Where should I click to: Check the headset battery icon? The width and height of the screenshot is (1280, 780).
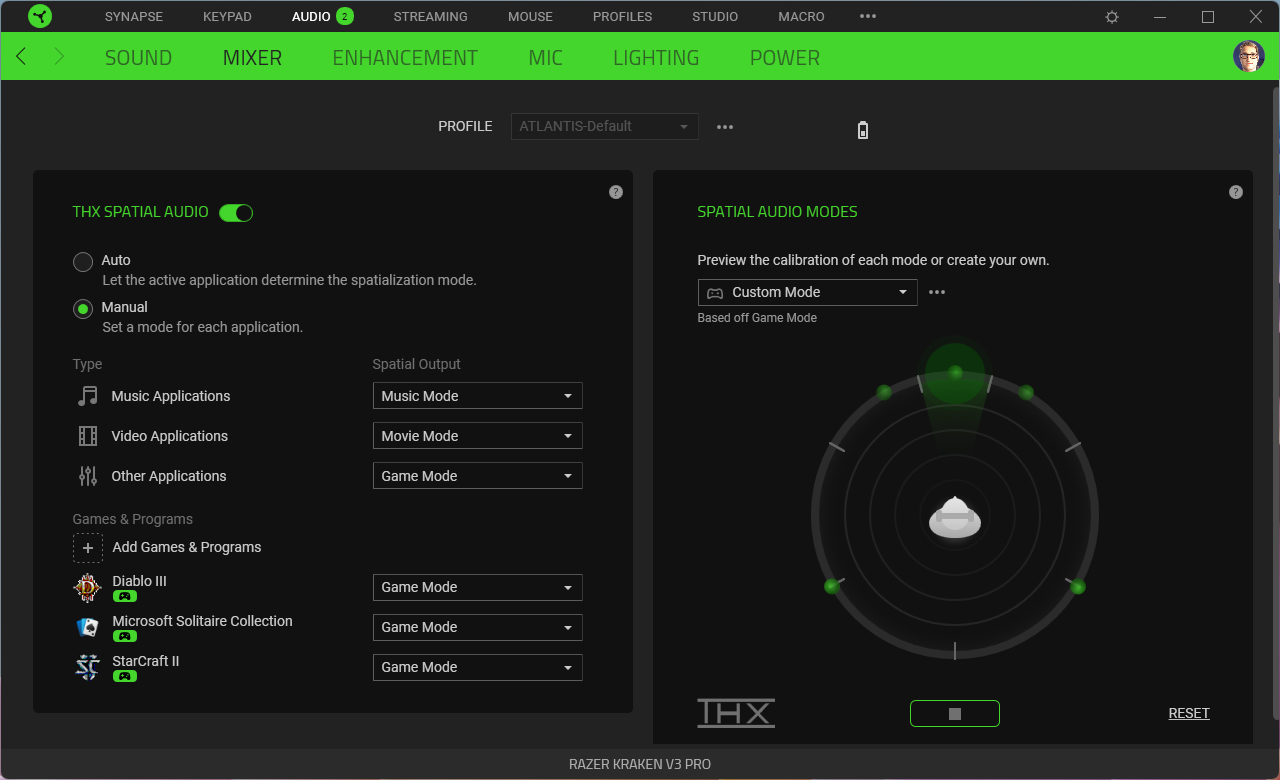863,130
